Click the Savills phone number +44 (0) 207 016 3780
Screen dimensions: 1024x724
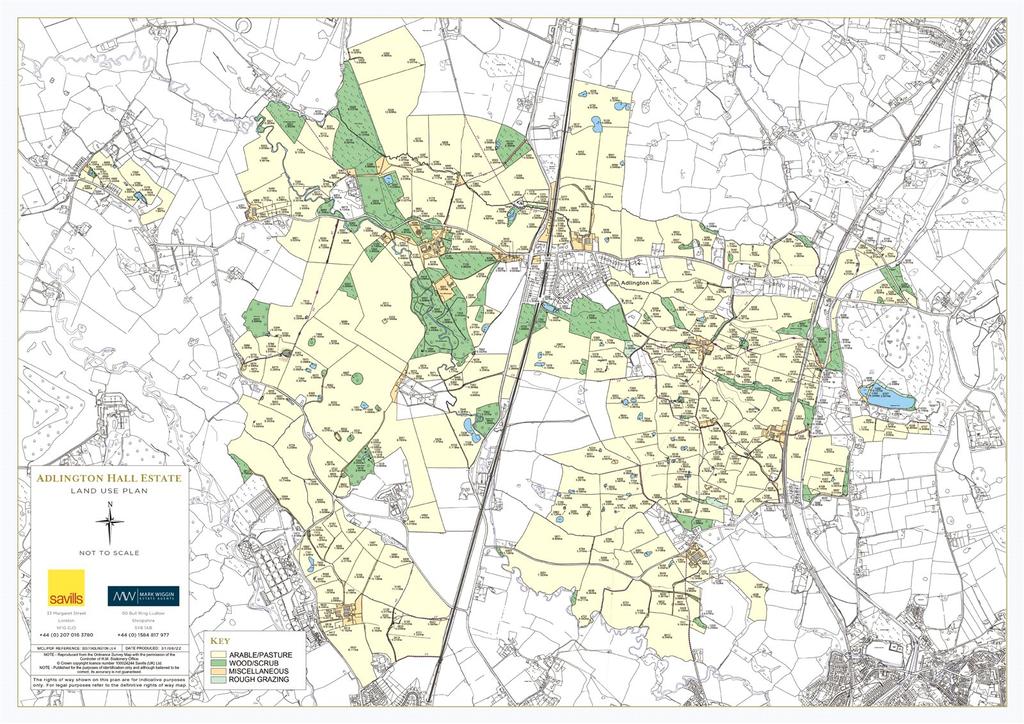(x=66, y=635)
